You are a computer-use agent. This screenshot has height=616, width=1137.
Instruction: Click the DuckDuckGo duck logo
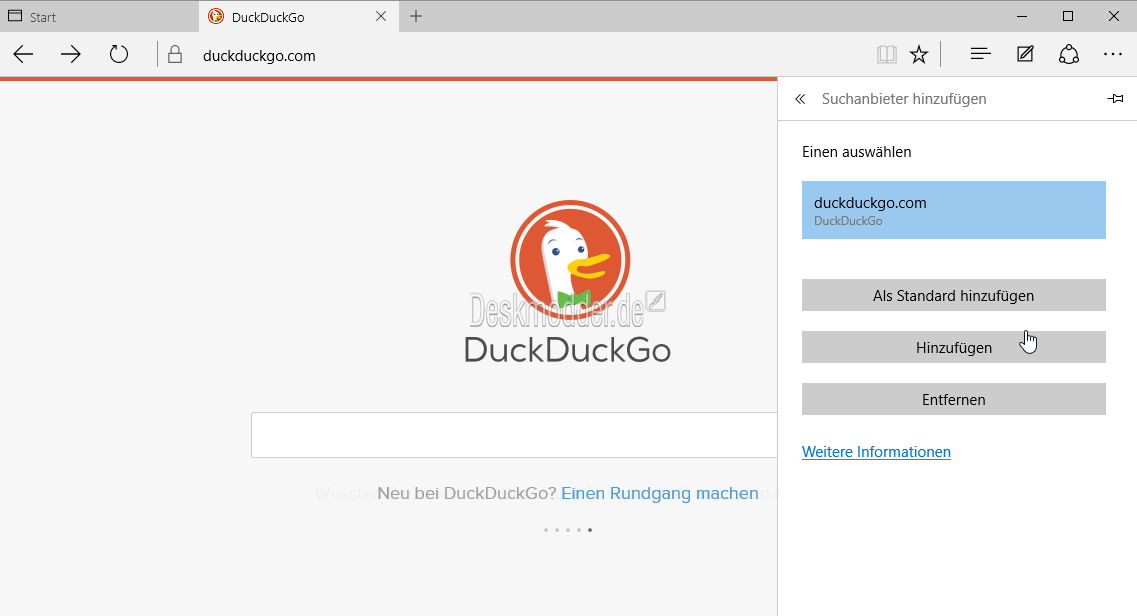pos(570,260)
